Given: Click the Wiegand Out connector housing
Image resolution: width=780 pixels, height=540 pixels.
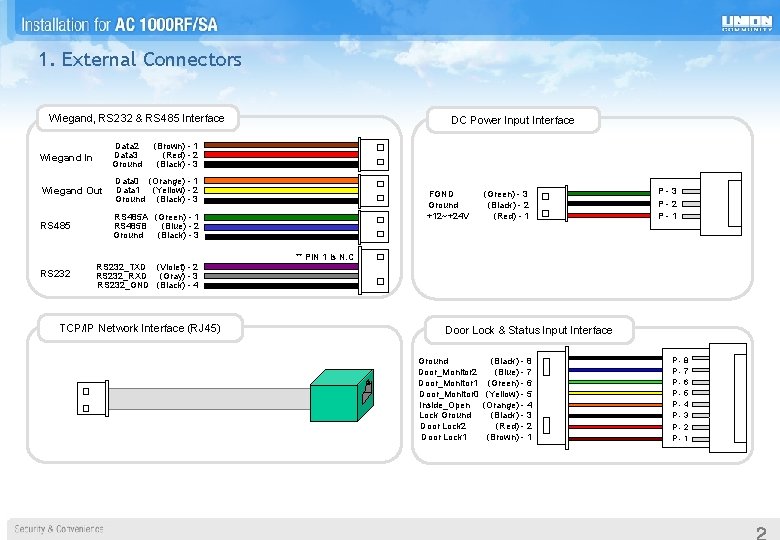Looking at the screenshot, I should click(374, 190).
